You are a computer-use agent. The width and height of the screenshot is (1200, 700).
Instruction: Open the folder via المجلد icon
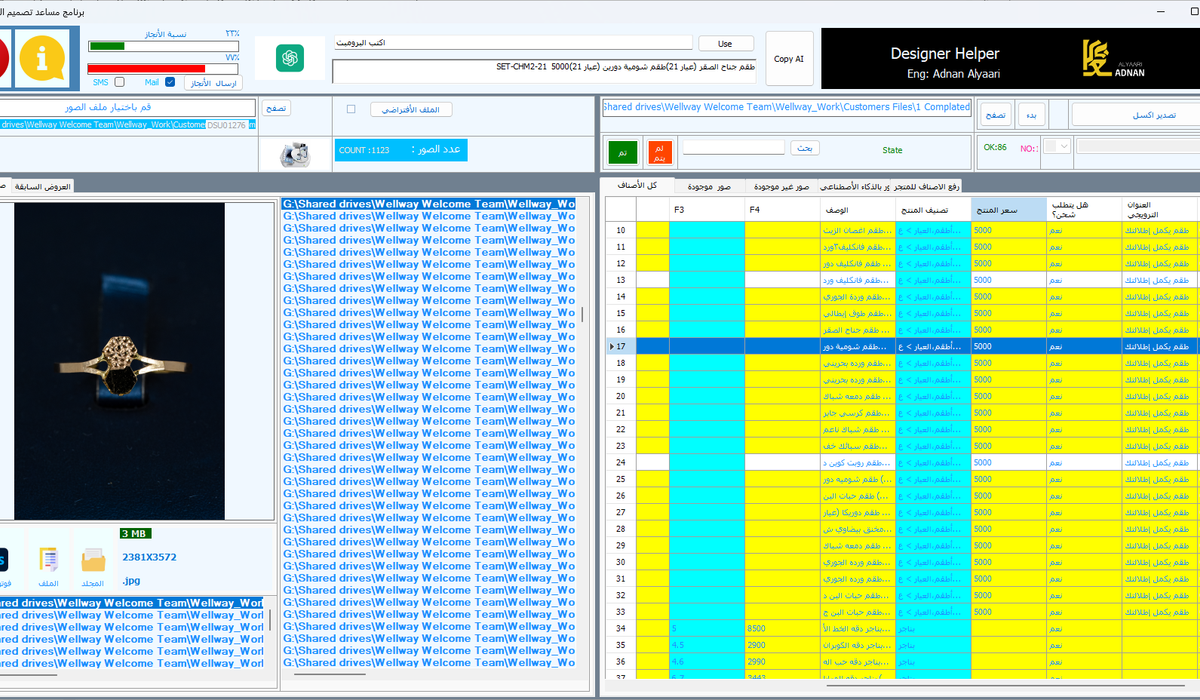(93, 564)
